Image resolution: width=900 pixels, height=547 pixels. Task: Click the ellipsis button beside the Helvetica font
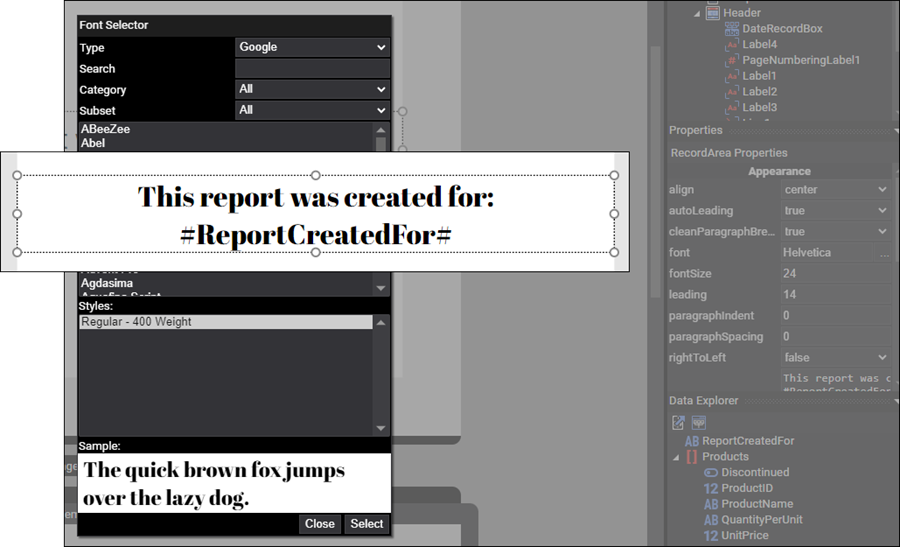pyautogui.click(x=883, y=253)
